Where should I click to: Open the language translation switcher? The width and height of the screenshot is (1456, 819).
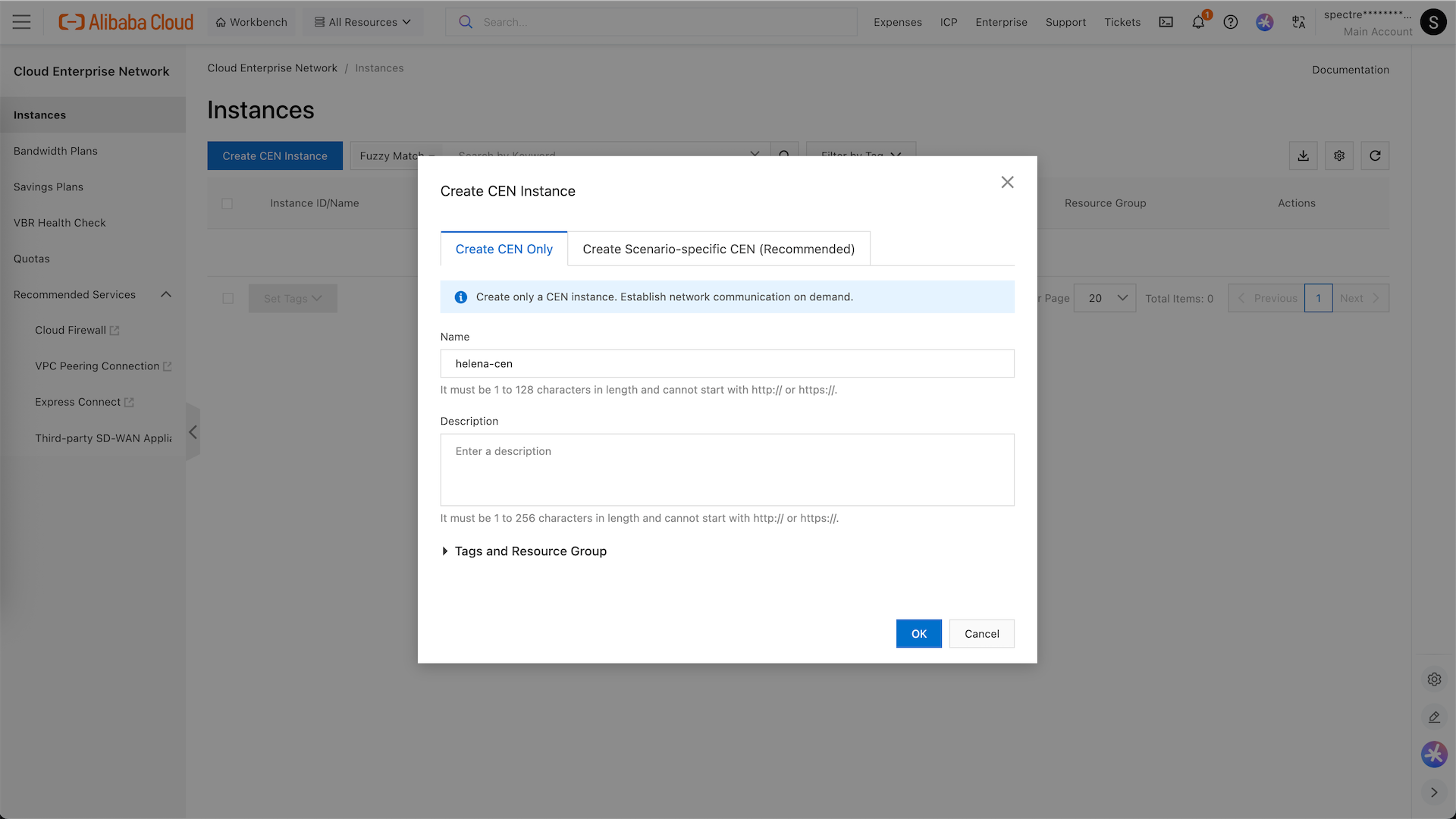pos(1298,22)
